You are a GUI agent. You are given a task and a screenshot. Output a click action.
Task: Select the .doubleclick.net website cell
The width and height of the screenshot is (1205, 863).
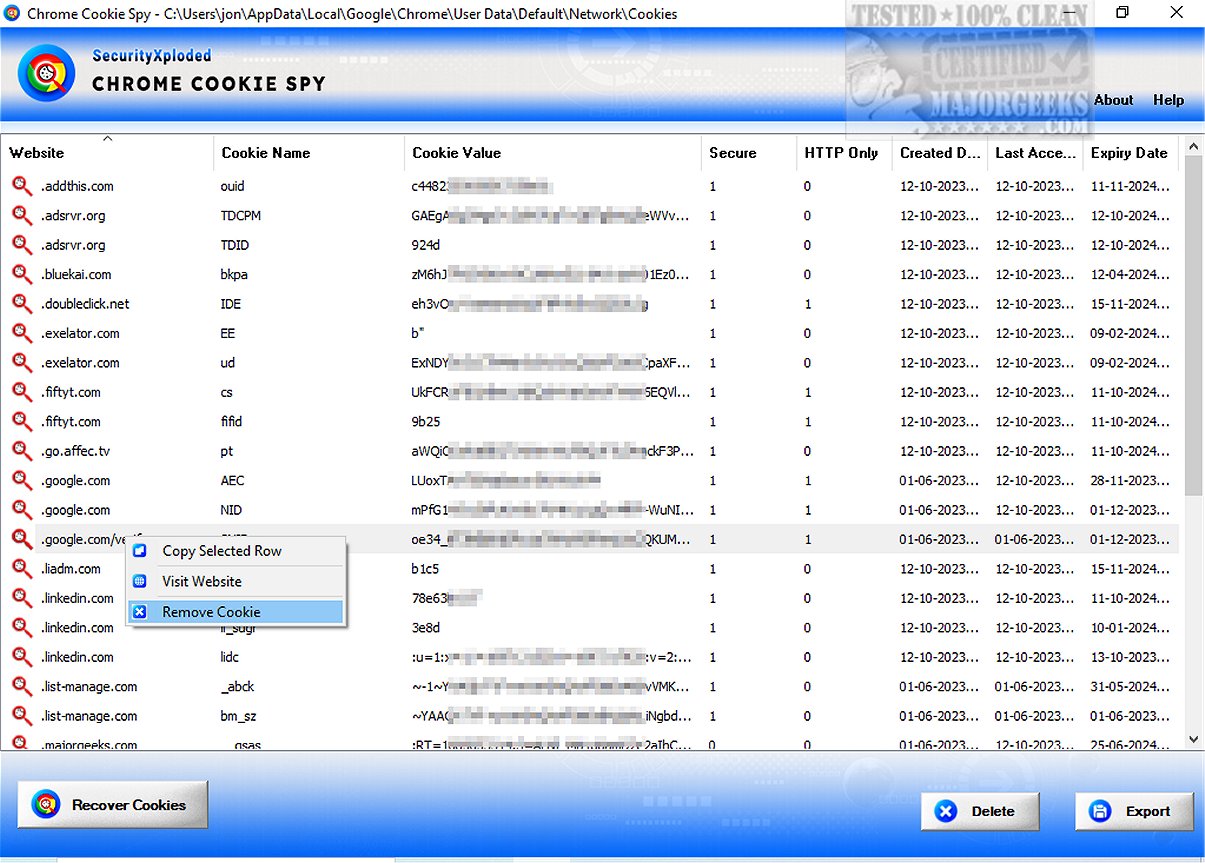pyautogui.click(x=85, y=304)
